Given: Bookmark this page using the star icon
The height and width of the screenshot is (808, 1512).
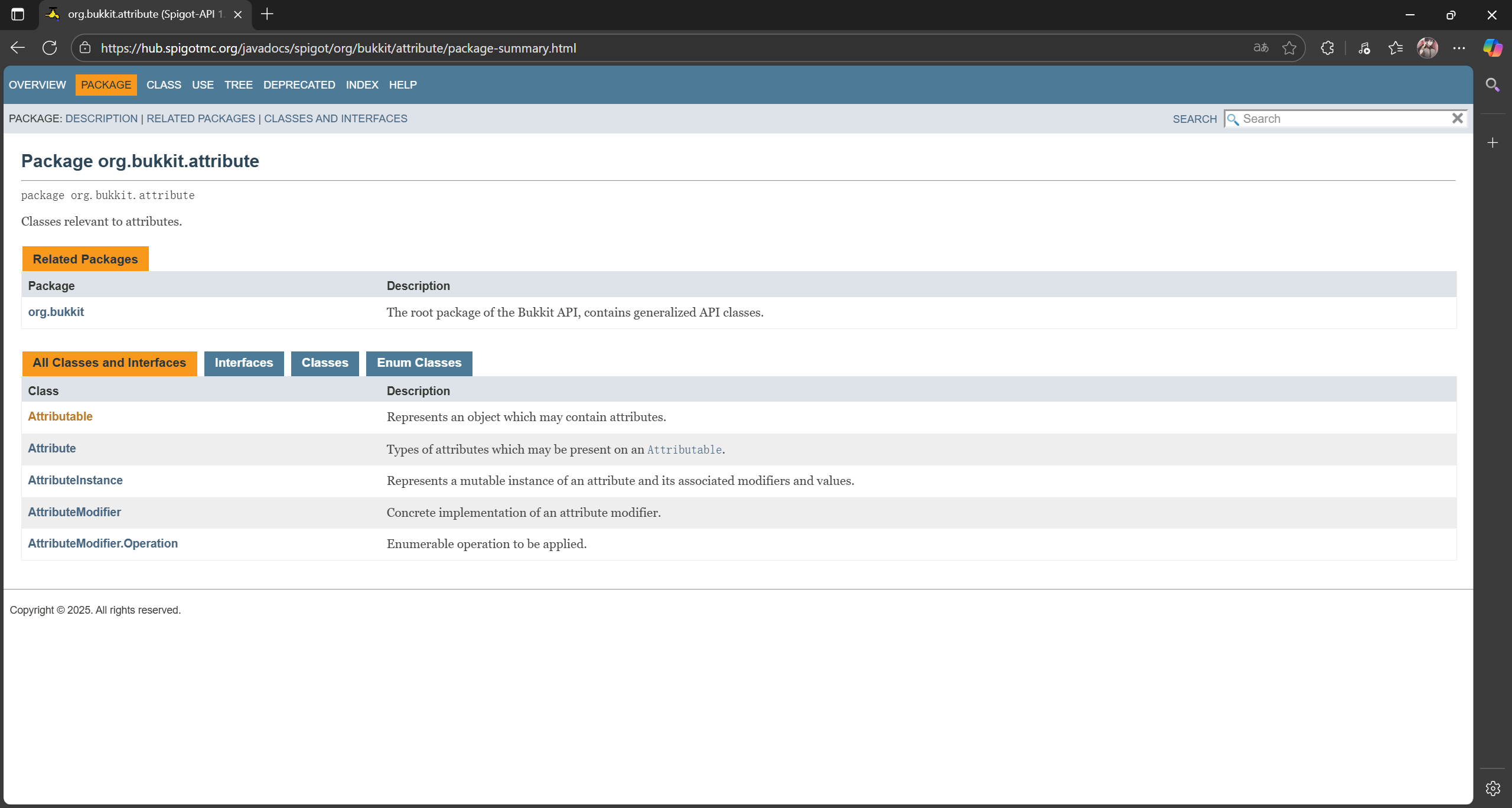Looking at the screenshot, I should (1289, 48).
